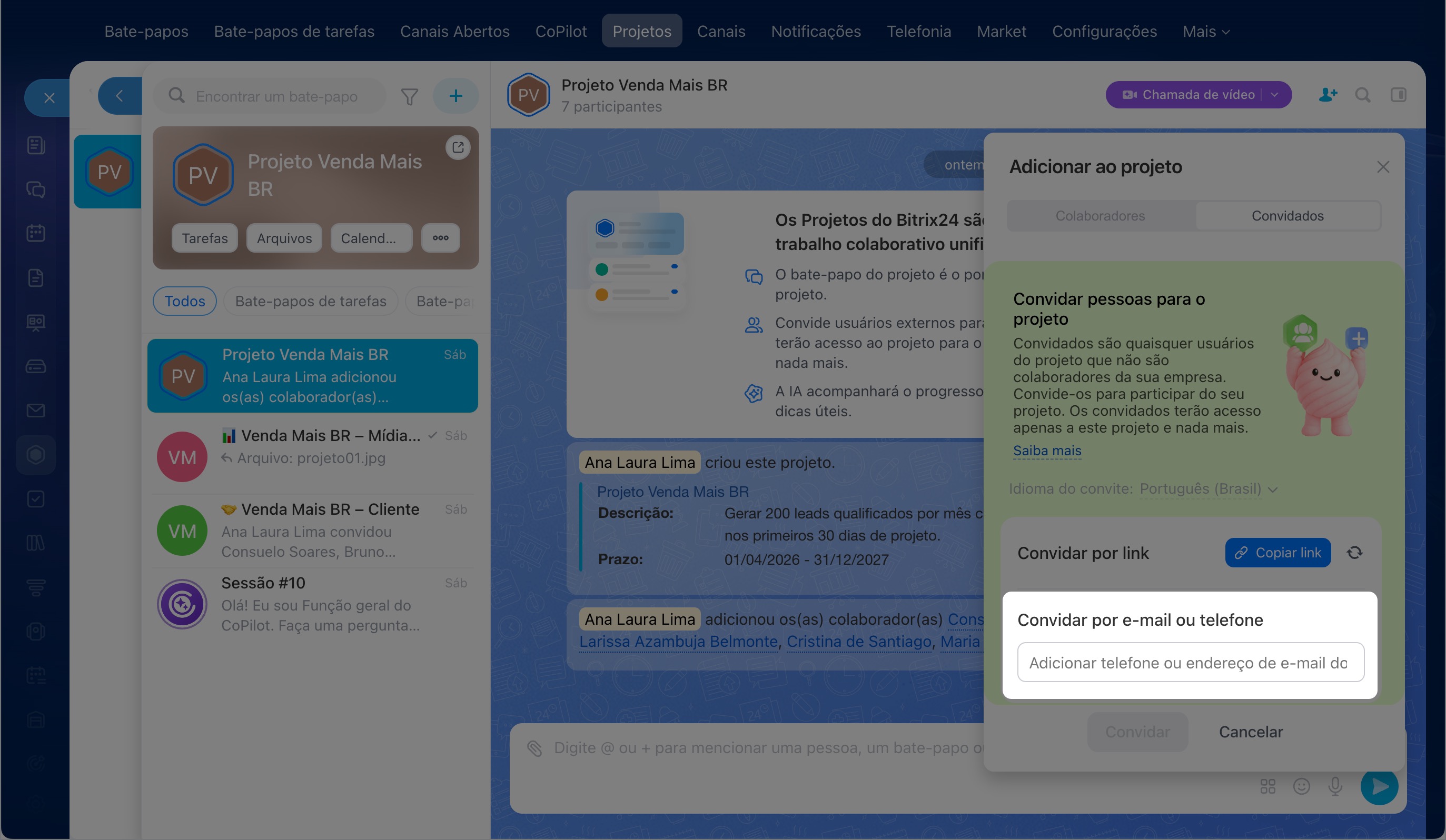The width and height of the screenshot is (1446, 840).
Task: Open the books library icon in the left sidebar
Action: [36, 543]
